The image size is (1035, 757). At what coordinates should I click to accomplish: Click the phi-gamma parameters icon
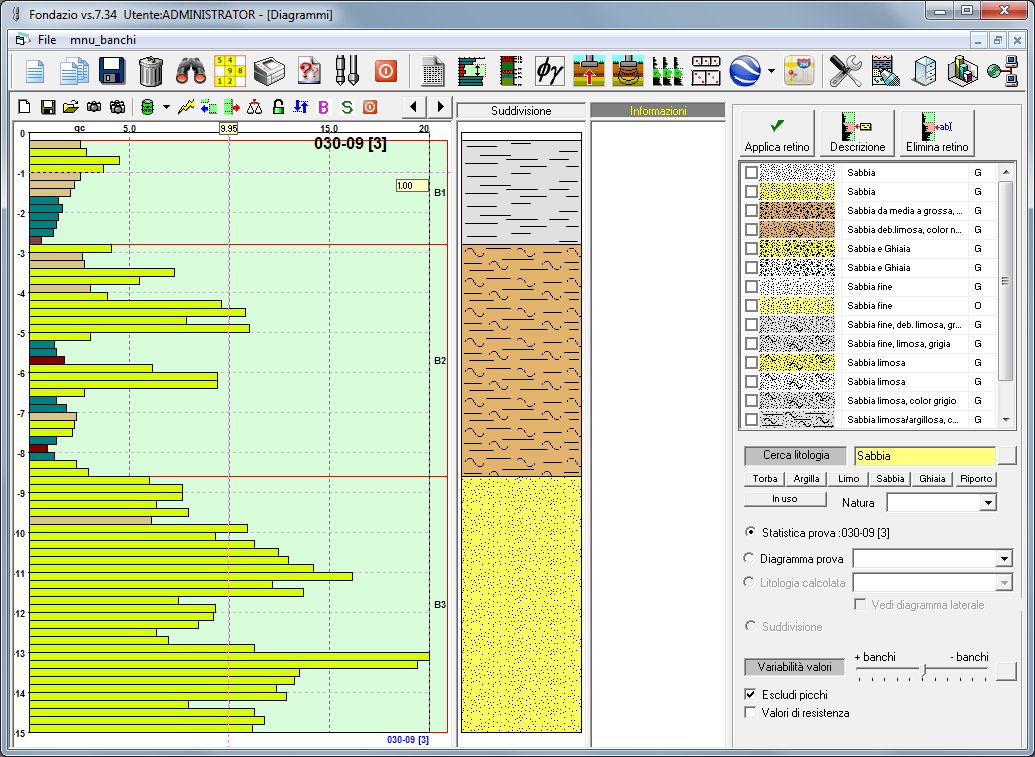(549, 71)
